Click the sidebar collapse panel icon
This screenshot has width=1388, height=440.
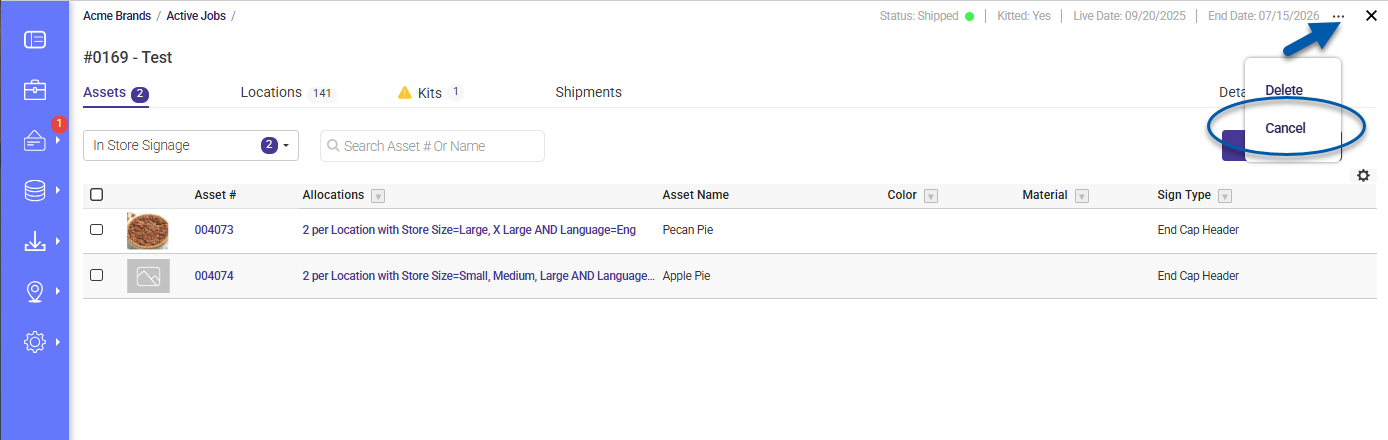click(35, 40)
